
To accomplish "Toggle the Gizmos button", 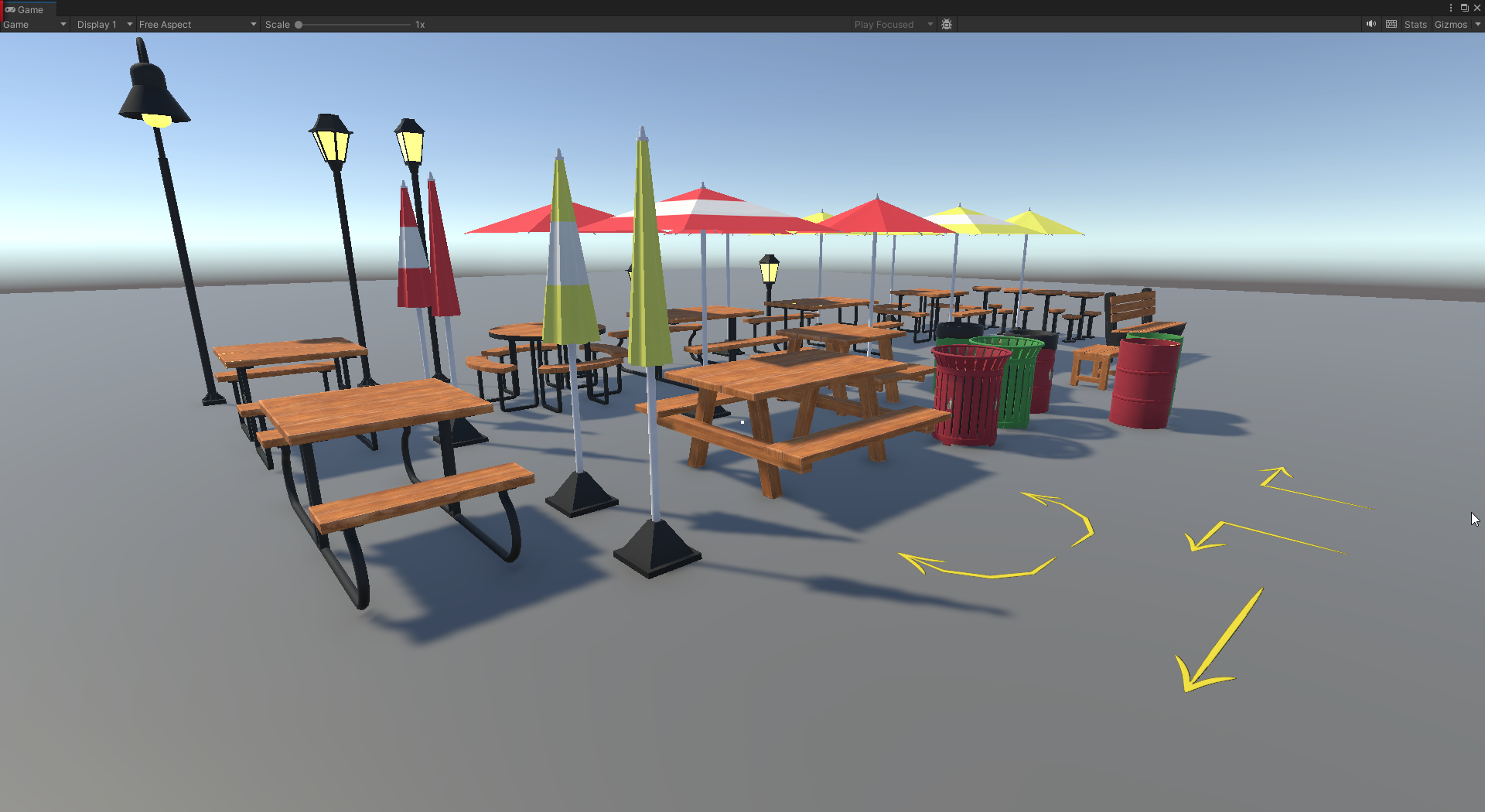I will 1451,25.
